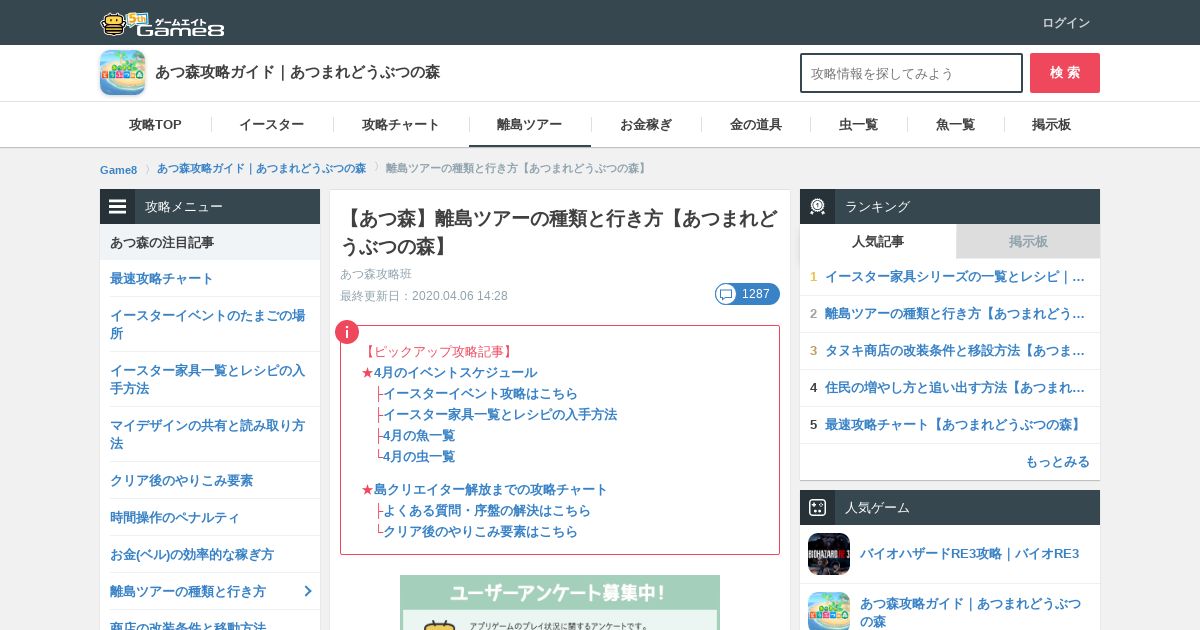Open 金の道具 navigation item

(x=756, y=125)
